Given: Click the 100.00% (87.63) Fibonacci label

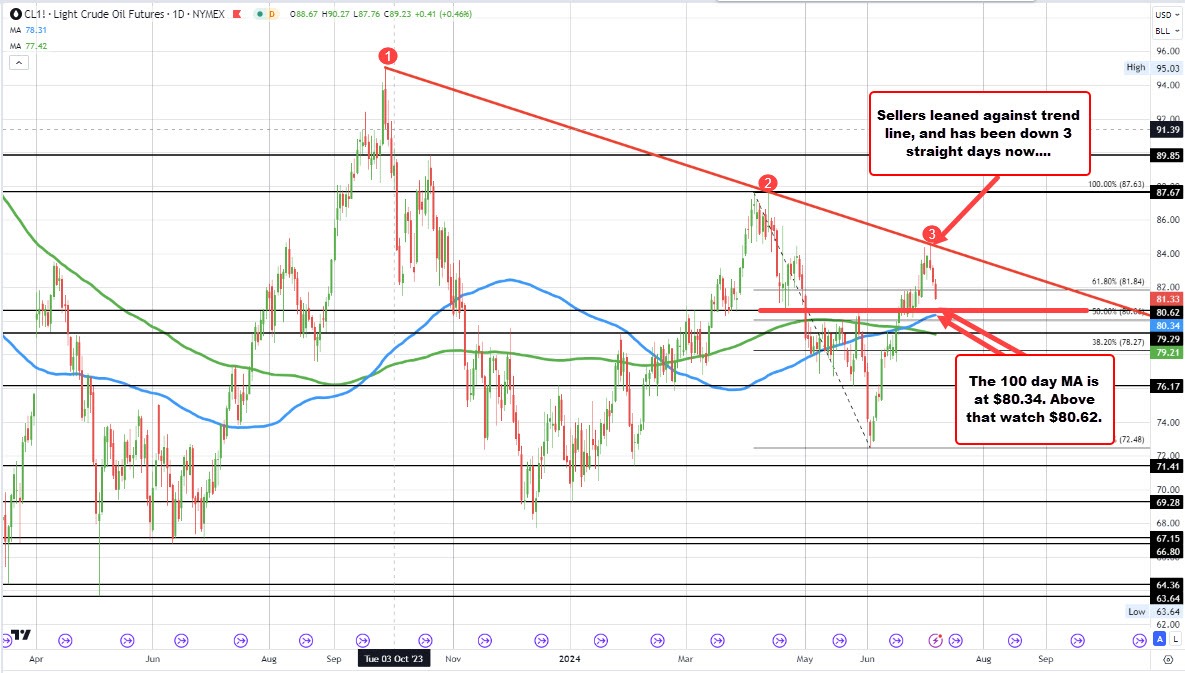Looking at the screenshot, I should [1116, 184].
